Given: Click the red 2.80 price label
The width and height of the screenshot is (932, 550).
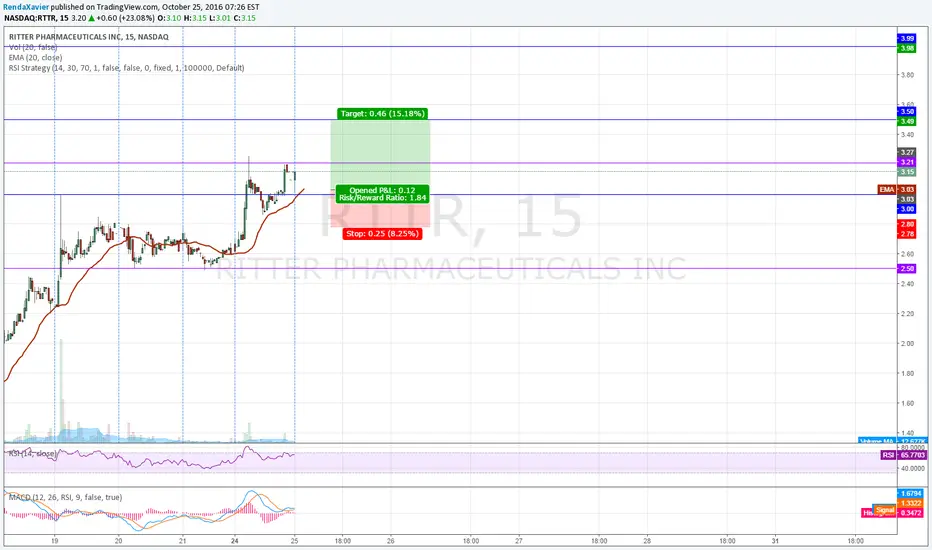Looking at the screenshot, I should (x=906, y=224).
